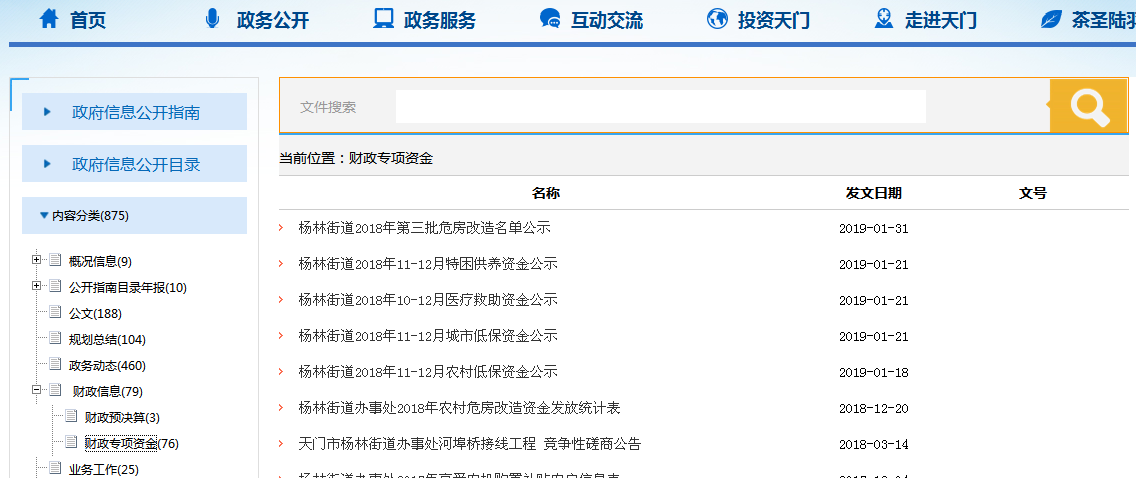Click the computer icon beside 政务服务
The width and height of the screenshot is (1136, 478).
tap(383, 19)
